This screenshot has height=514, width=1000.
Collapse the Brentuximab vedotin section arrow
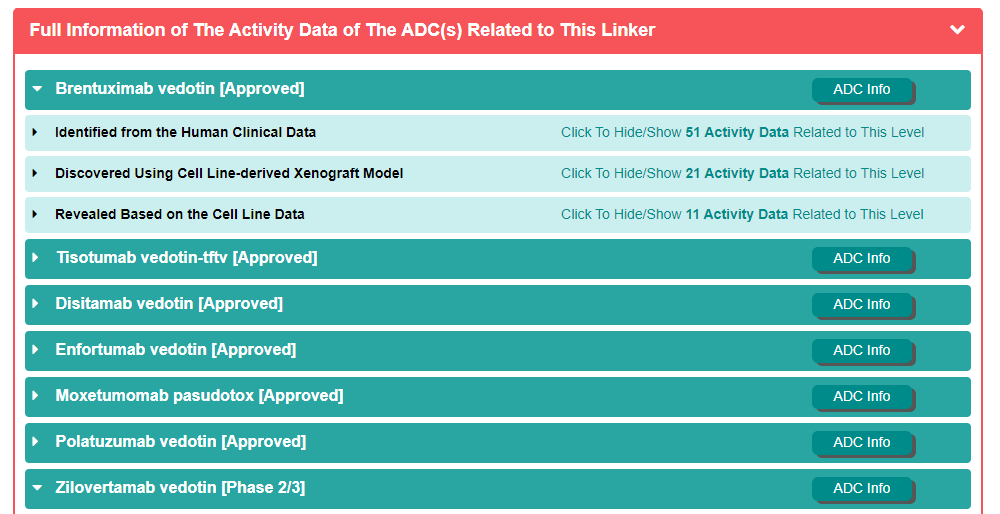[37, 89]
